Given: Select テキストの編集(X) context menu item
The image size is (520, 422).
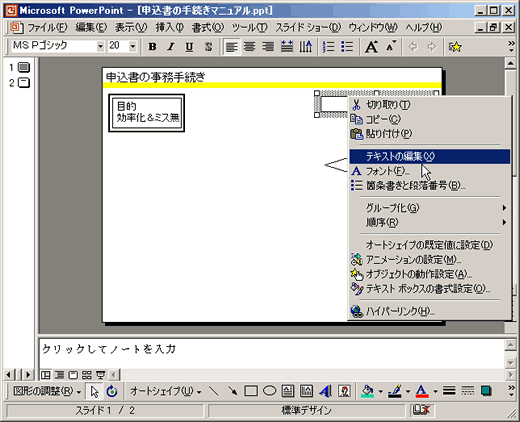Looking at the screenshot, I should [x=430, y=156].
